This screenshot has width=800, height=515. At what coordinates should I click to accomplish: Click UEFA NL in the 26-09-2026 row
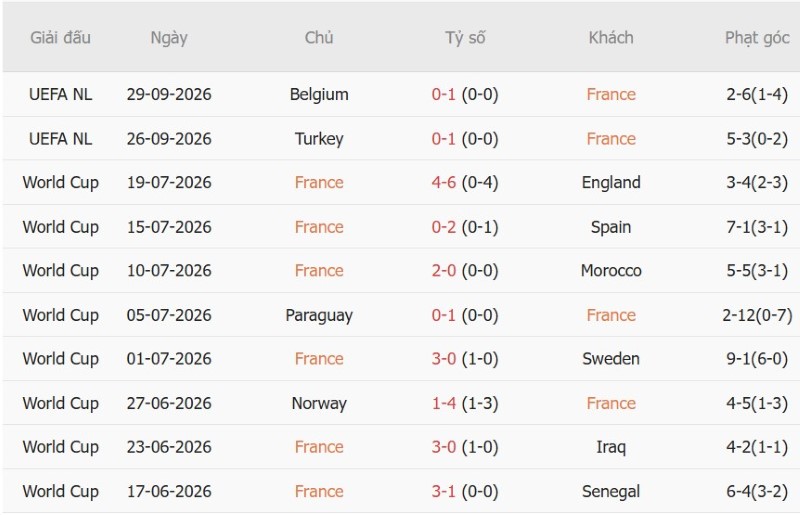click(60, 139)
